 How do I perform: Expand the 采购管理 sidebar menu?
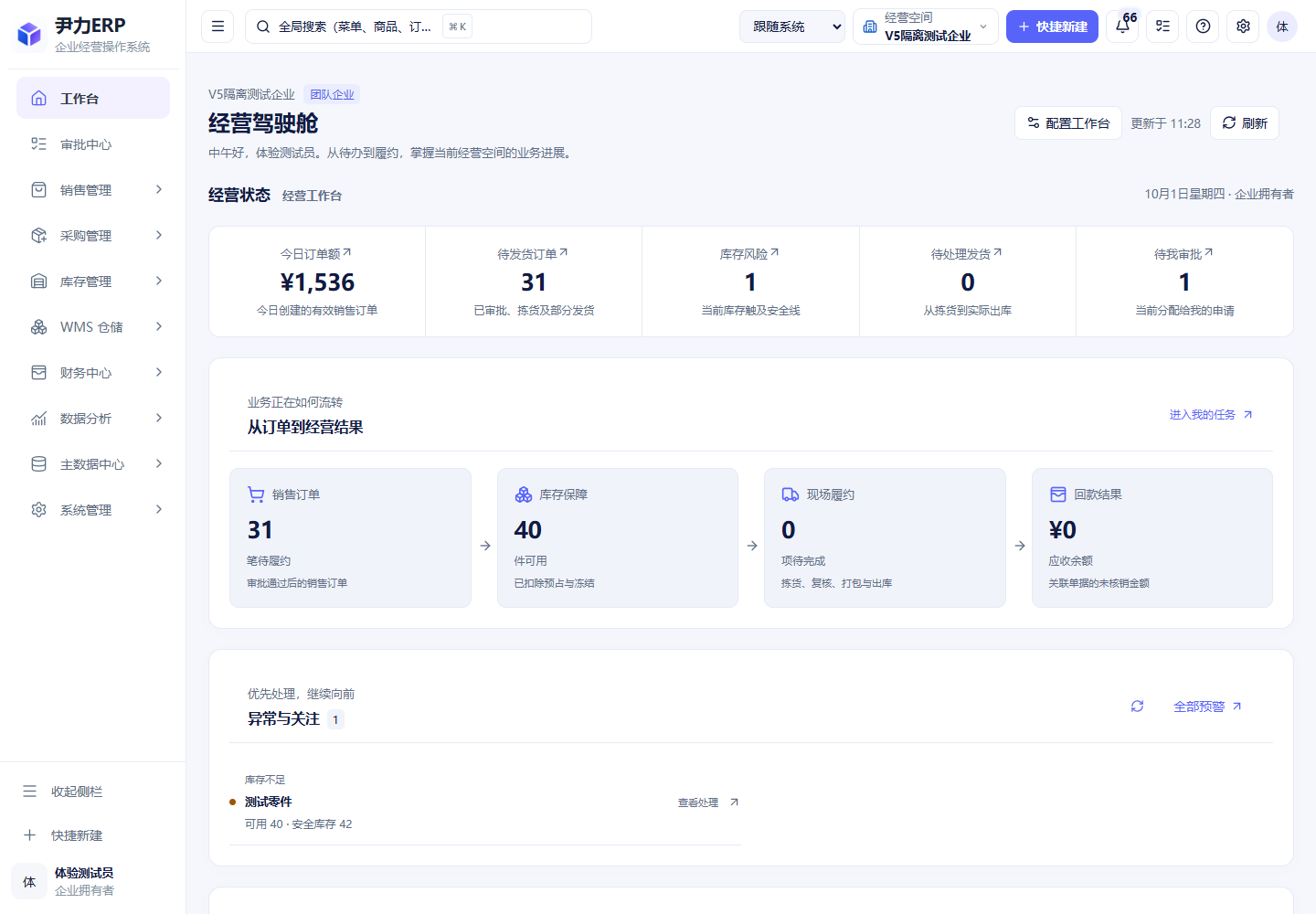(93, 236)
